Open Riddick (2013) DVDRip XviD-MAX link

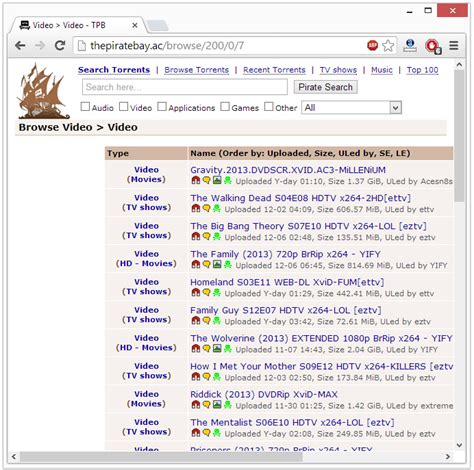(264, 394)
